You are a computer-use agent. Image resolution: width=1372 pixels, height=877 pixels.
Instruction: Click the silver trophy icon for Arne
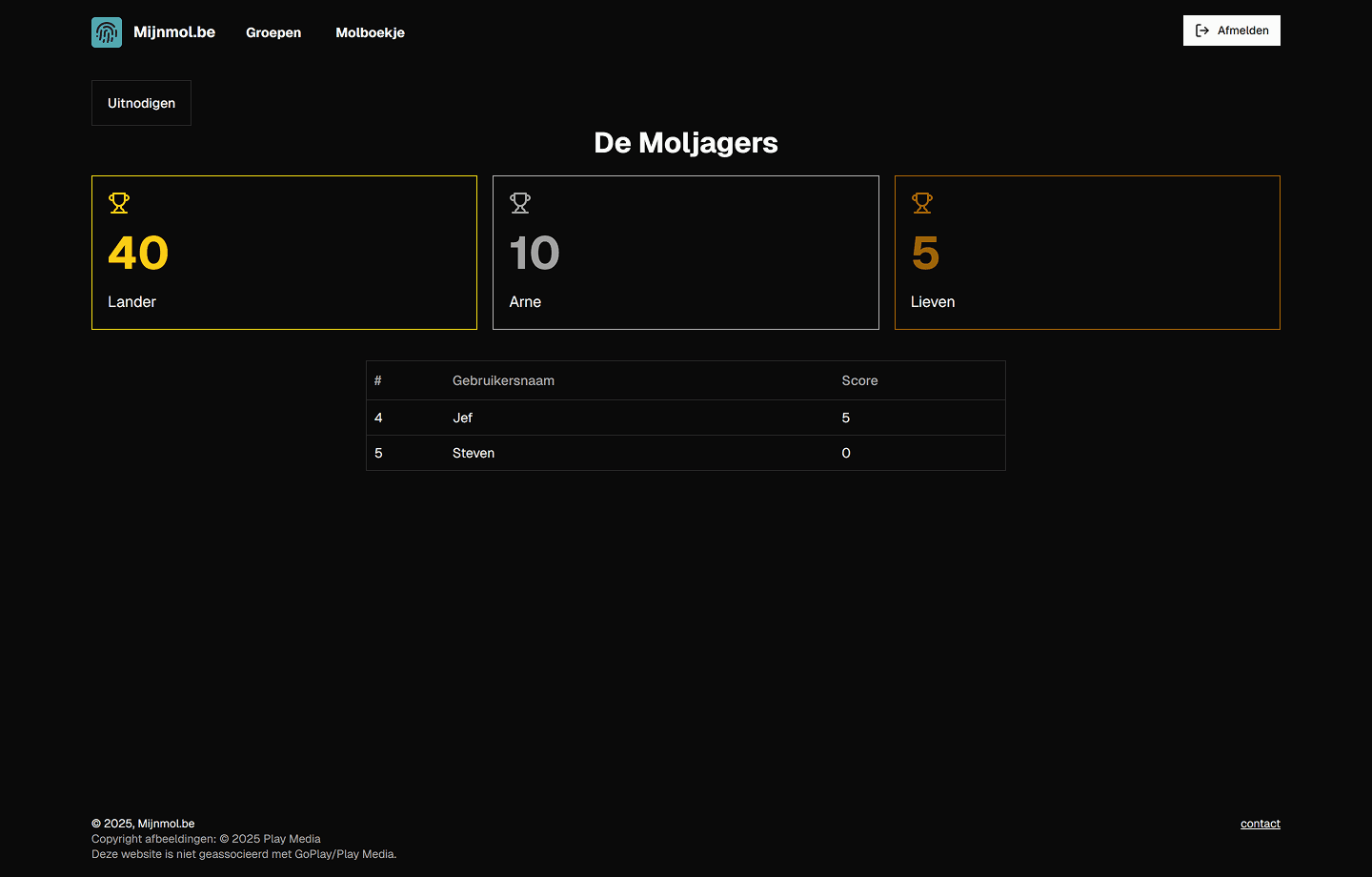click(x=520, y=203)
